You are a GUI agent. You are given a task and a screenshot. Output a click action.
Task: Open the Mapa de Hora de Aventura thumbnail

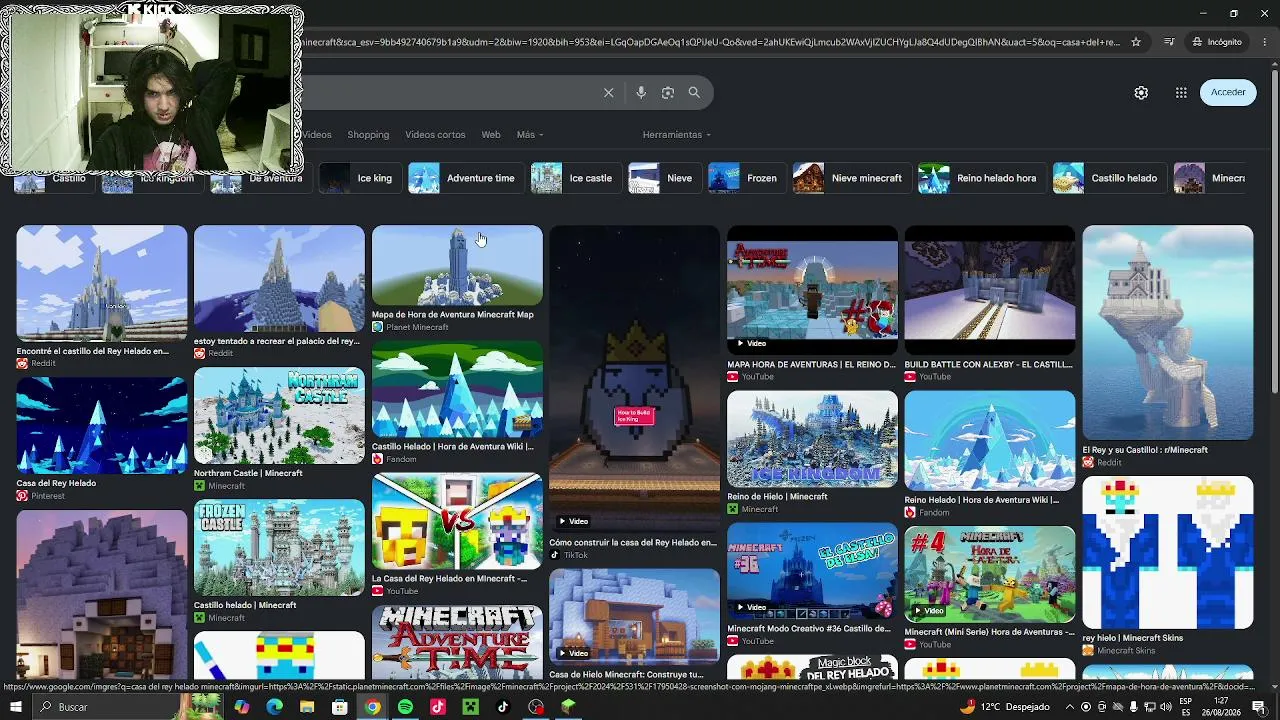click(x=457, y=265)
